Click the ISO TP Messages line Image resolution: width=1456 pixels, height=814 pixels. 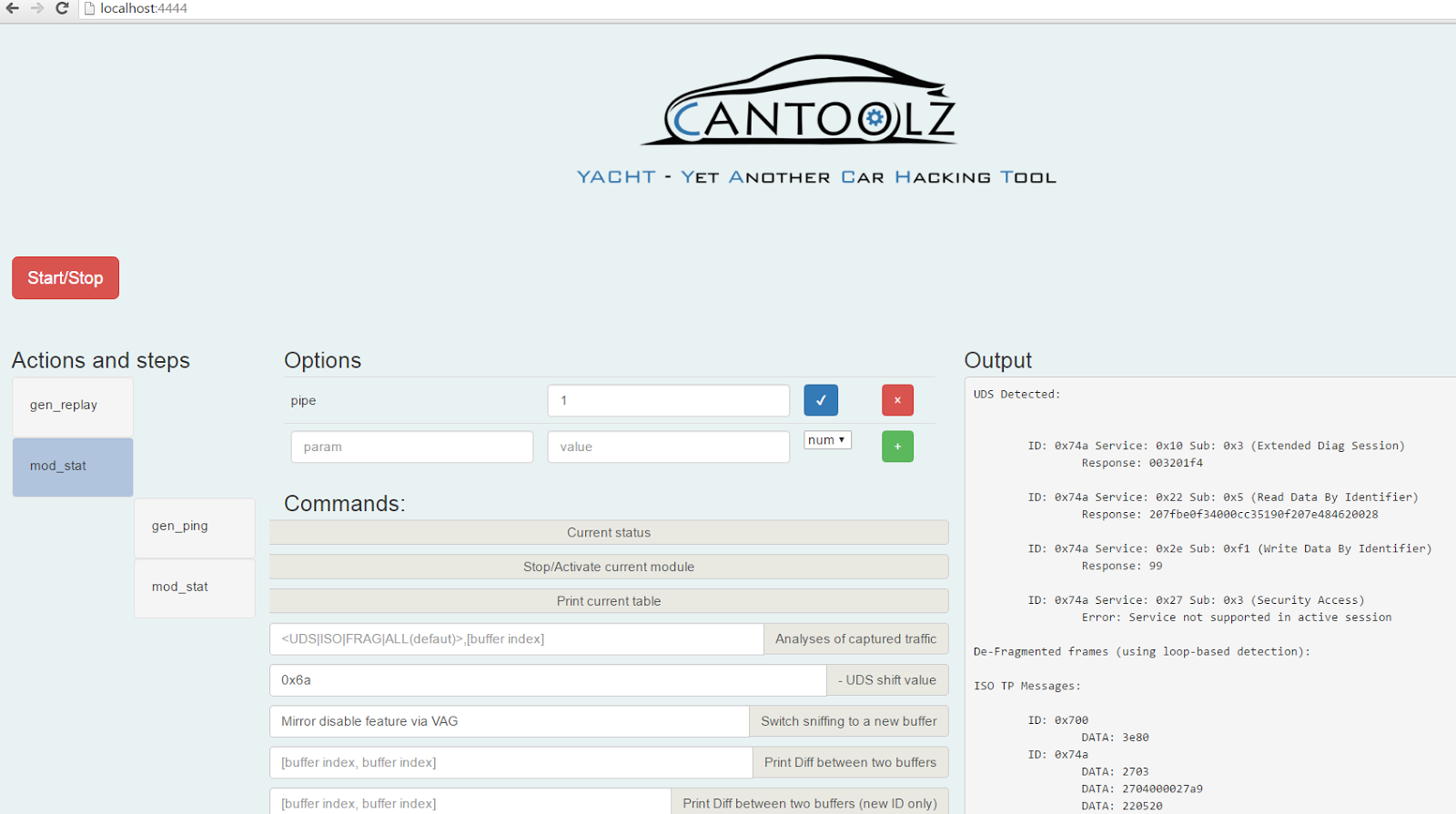[x=1027, y=686]
